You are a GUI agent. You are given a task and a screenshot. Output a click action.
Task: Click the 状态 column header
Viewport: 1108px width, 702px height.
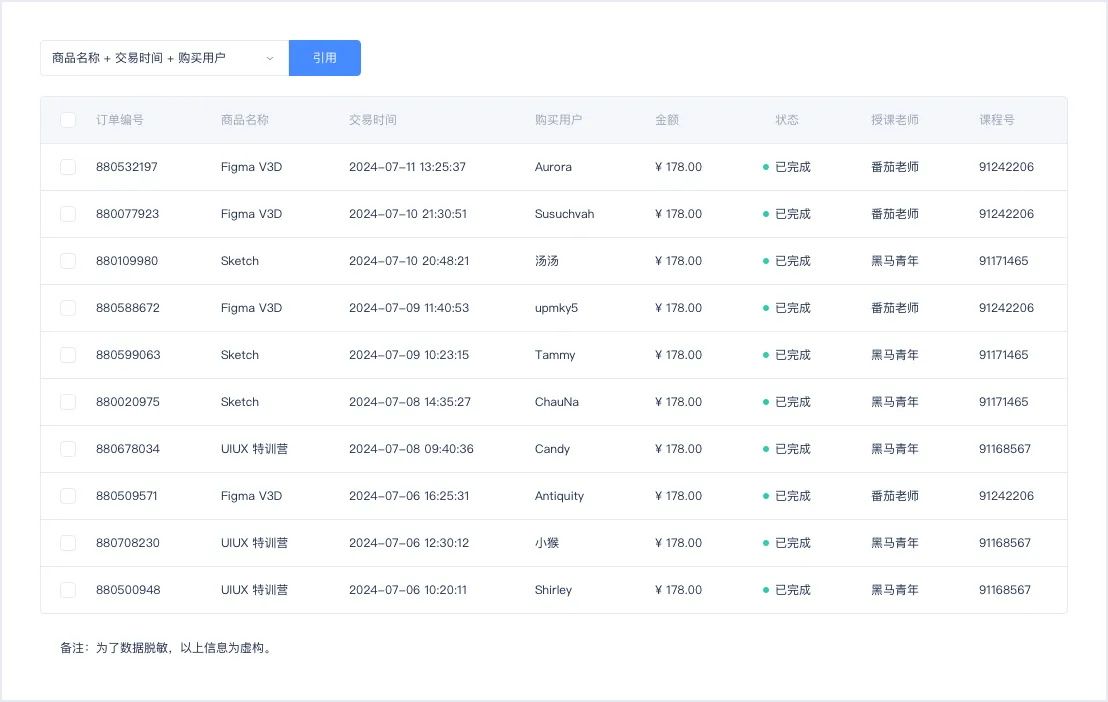787,120
